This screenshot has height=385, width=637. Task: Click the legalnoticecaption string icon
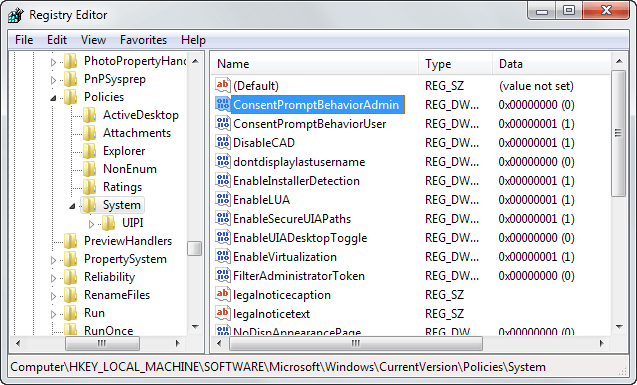tap(223, 294)
